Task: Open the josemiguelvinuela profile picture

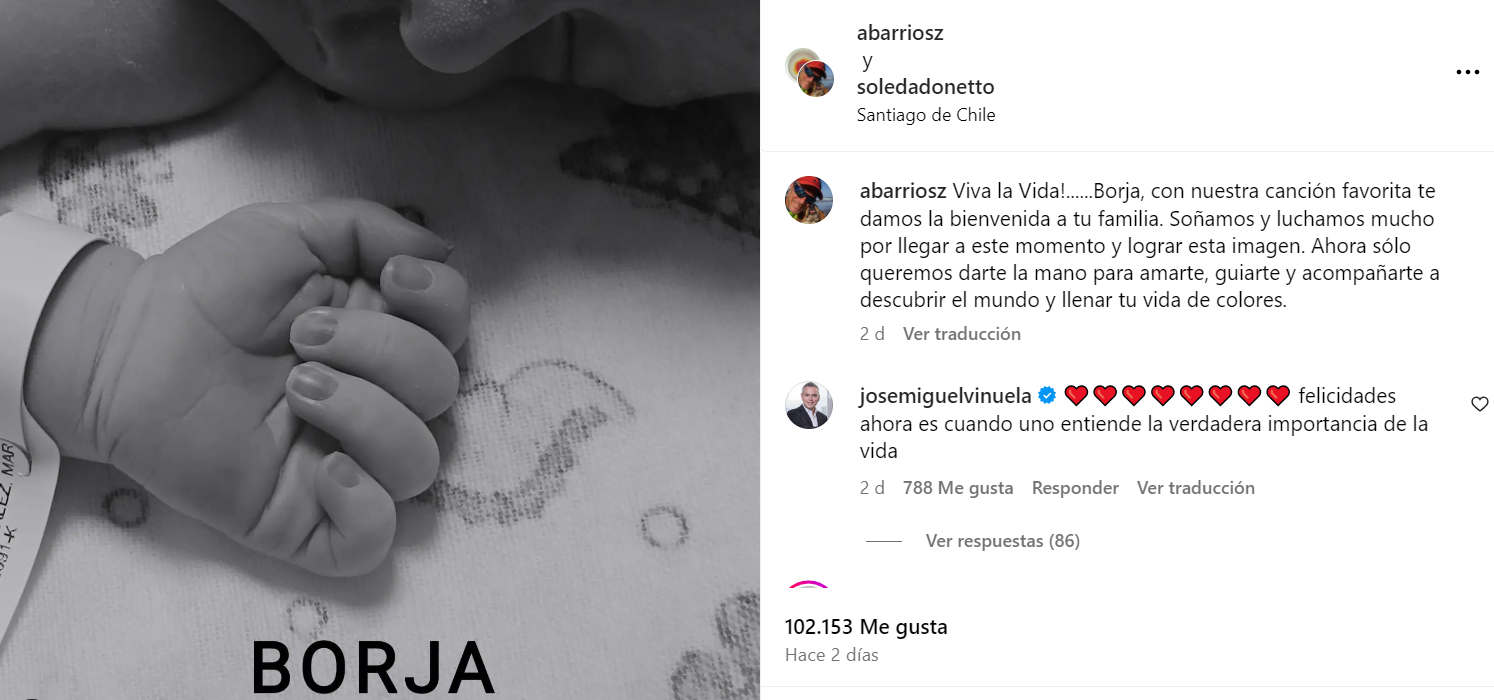Action: [x=809, y=405]
